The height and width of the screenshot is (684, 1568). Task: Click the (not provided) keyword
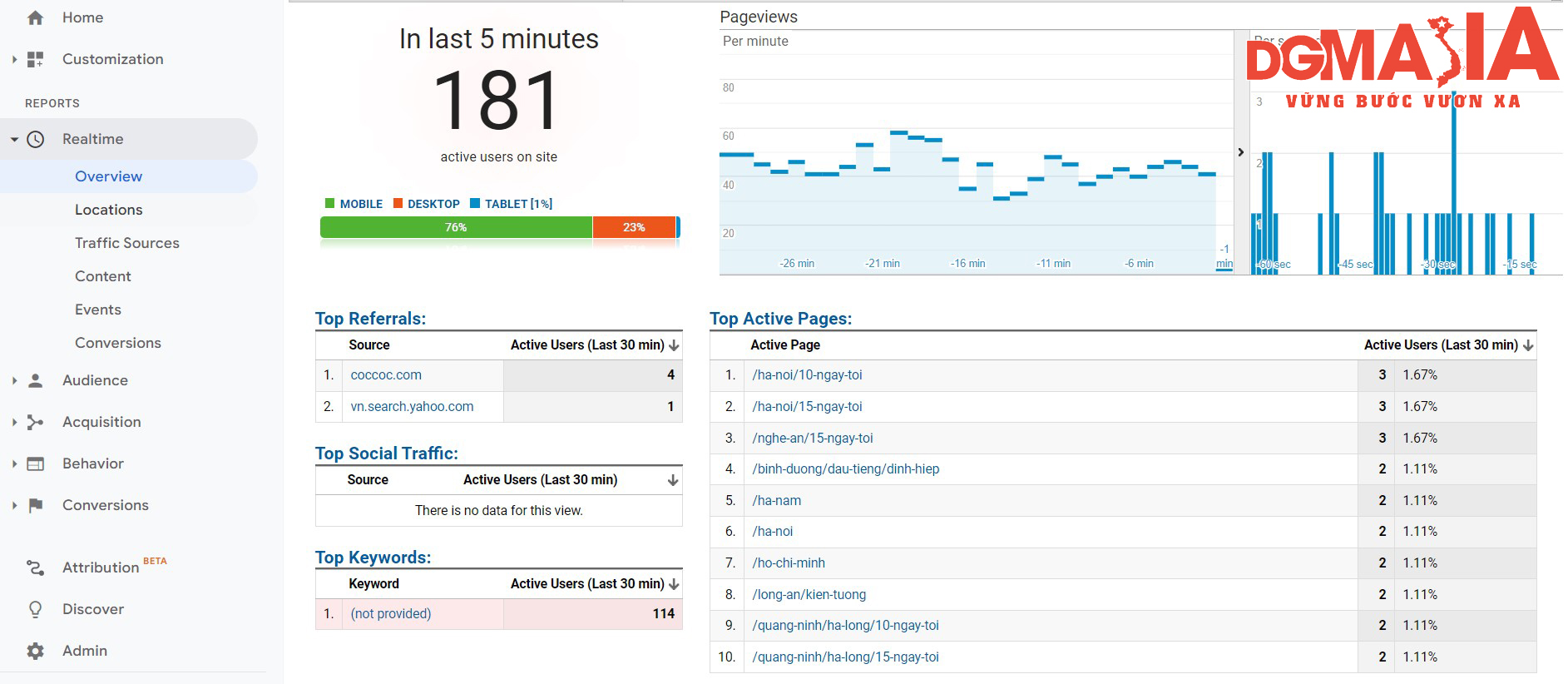click(x=391, y=614)
